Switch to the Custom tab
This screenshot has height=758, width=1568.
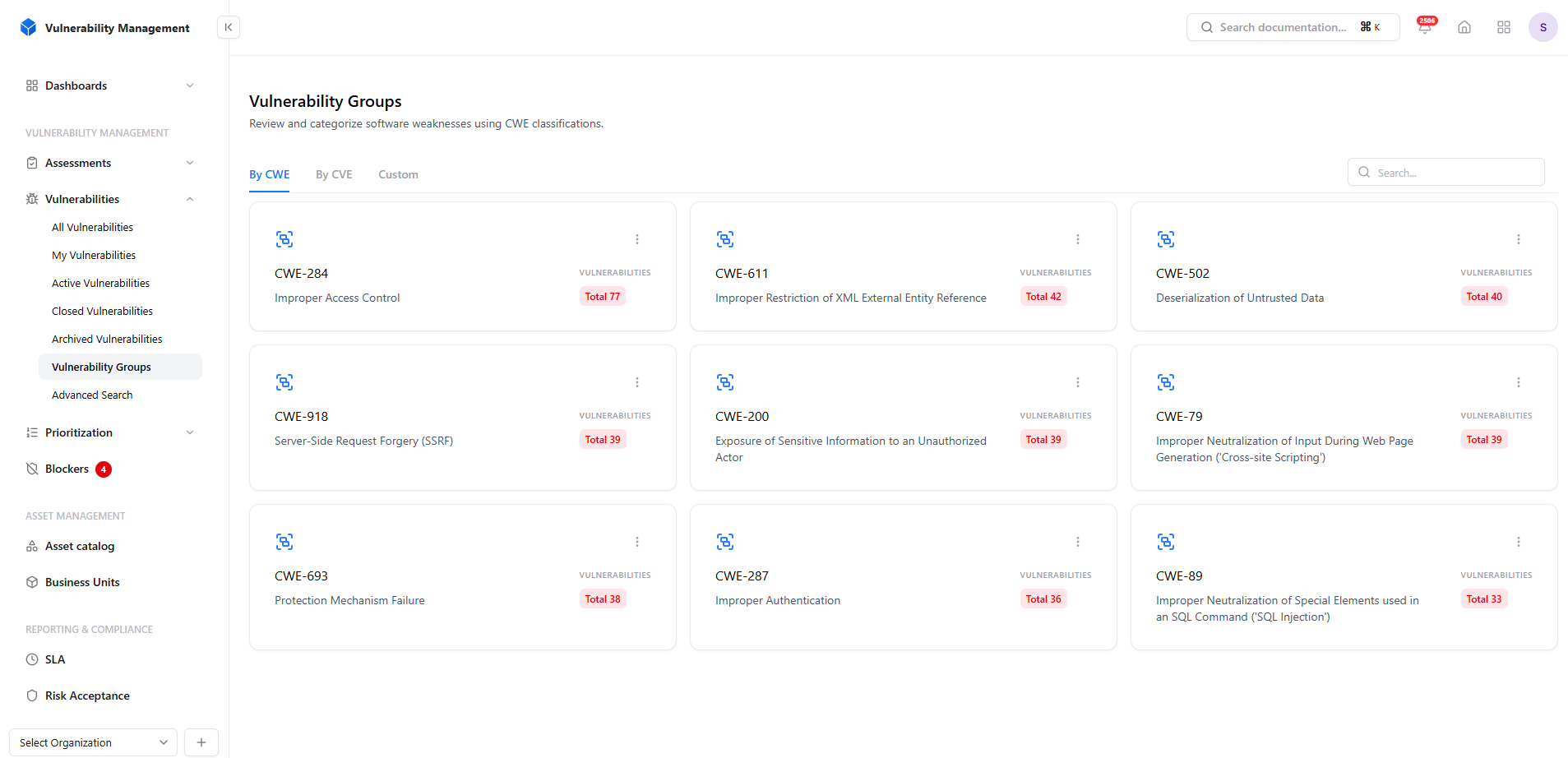point(398,174)
